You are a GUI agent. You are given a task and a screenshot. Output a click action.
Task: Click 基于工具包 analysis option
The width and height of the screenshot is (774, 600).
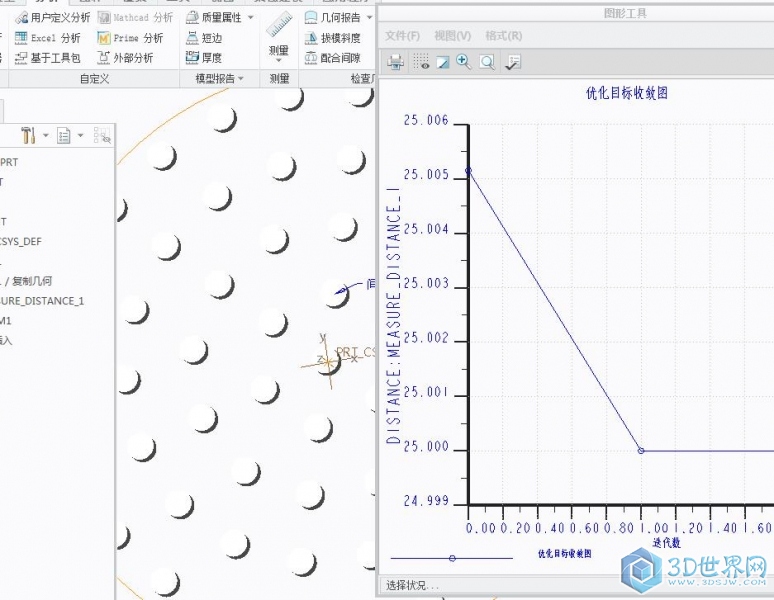click(47, 58)
